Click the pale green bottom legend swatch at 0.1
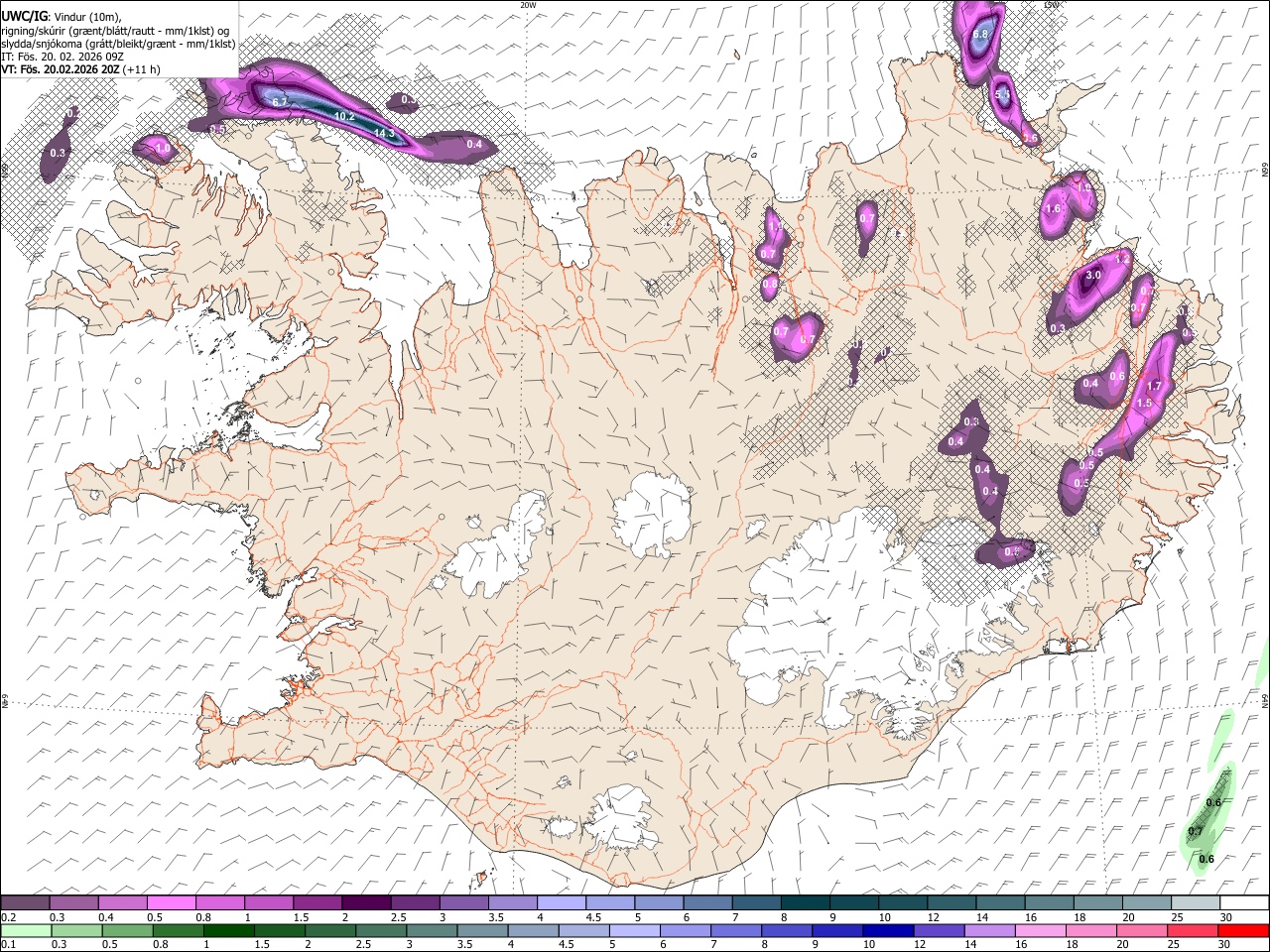The width and height of the screenshot is (1270, 952). coord(26,930)
